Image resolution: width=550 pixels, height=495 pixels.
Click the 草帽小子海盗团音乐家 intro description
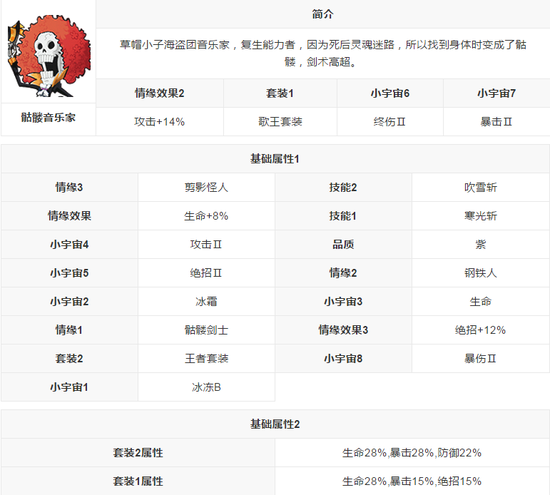tap(323, 53)
